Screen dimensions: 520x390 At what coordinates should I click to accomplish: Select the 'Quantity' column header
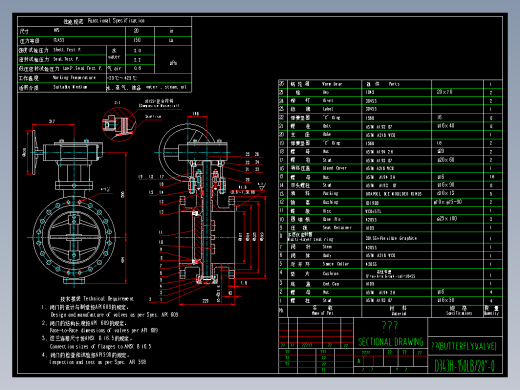pyautogui.click(x=492, y=313)
